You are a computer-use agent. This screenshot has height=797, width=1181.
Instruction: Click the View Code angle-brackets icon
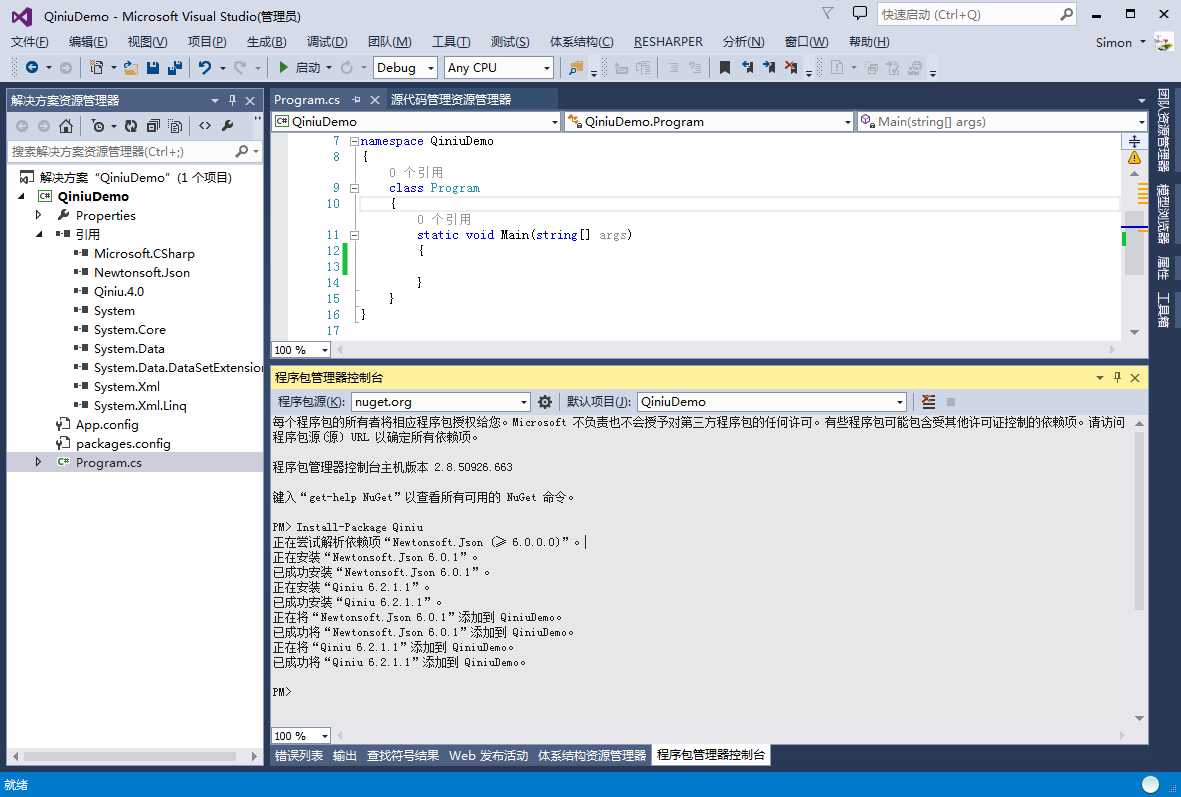point(205,126)
